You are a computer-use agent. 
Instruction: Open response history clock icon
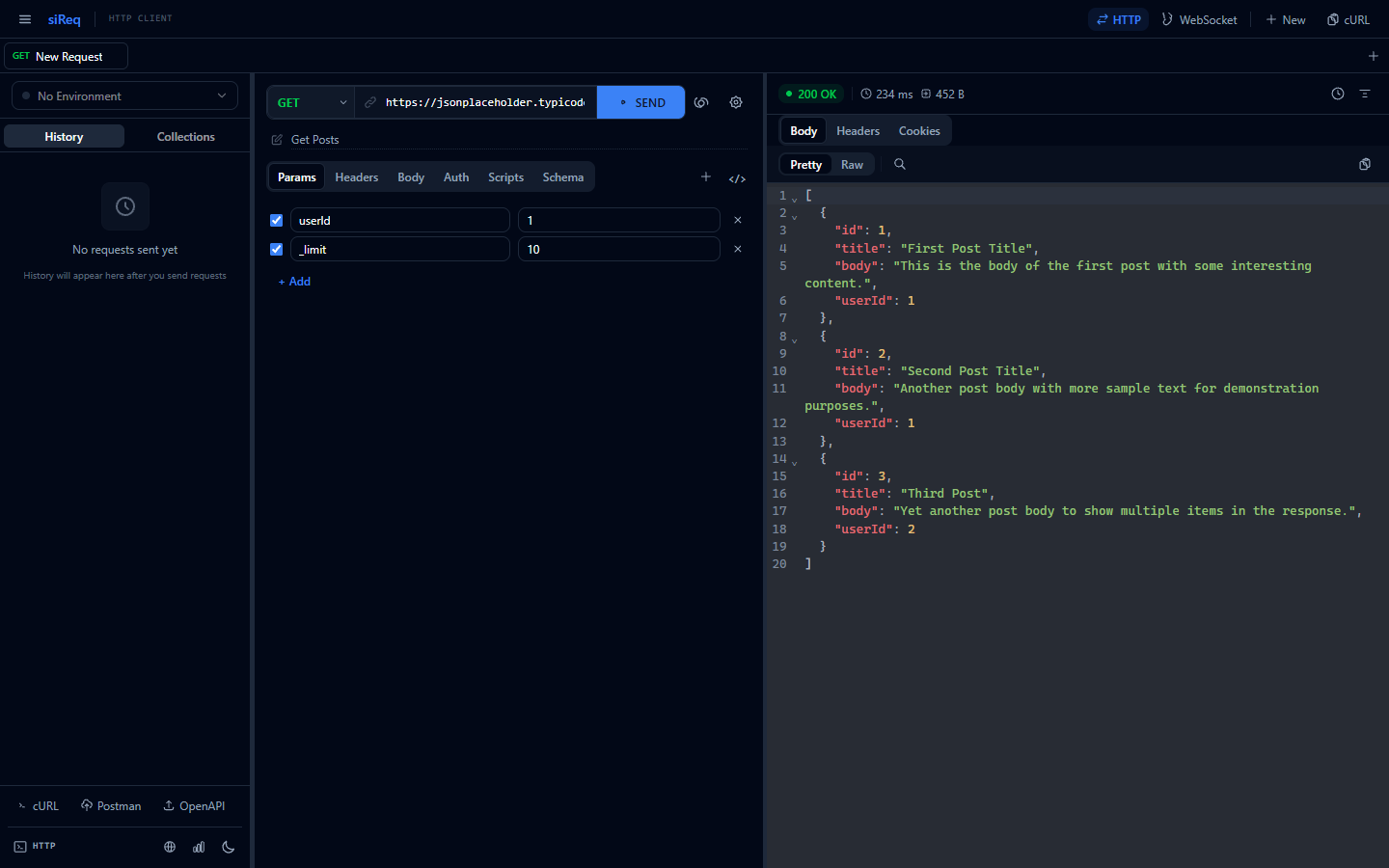[1338, 94]
